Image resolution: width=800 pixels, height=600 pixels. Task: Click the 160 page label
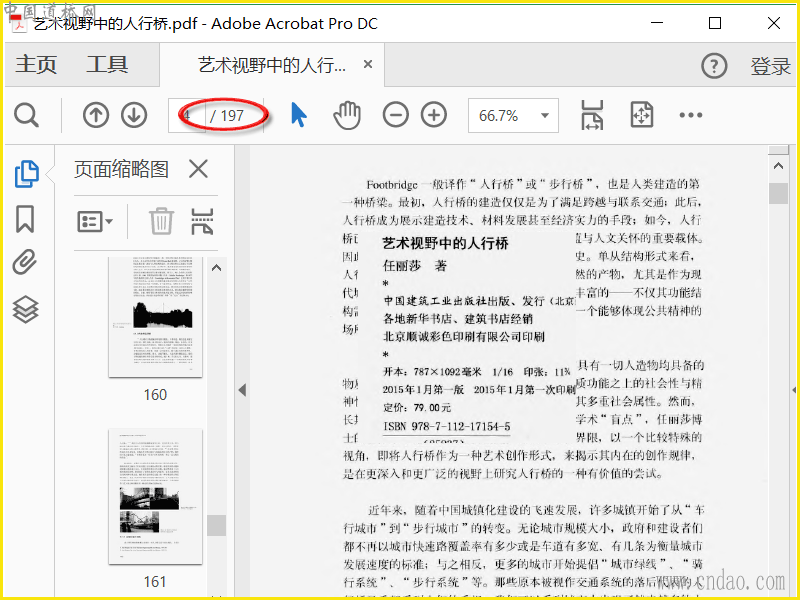tap(155, 395)
